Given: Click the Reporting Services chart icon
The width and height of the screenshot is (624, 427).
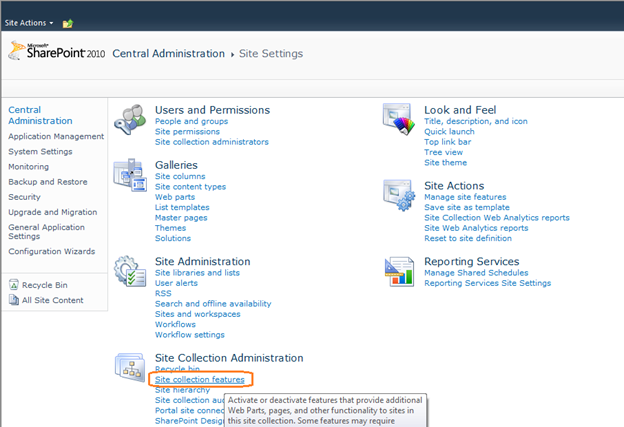Looking at the screenshot, I should (400, 271).
